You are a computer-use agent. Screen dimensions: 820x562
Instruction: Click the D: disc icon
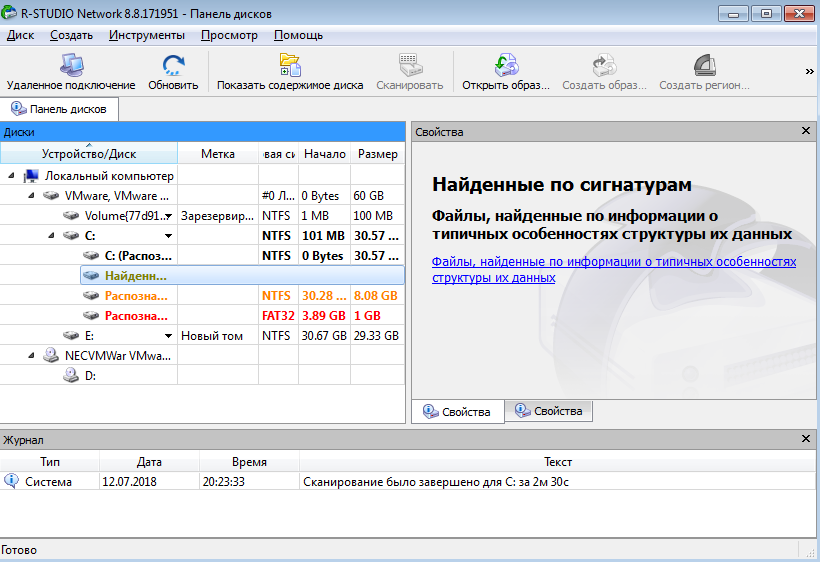tap(71, 375)
